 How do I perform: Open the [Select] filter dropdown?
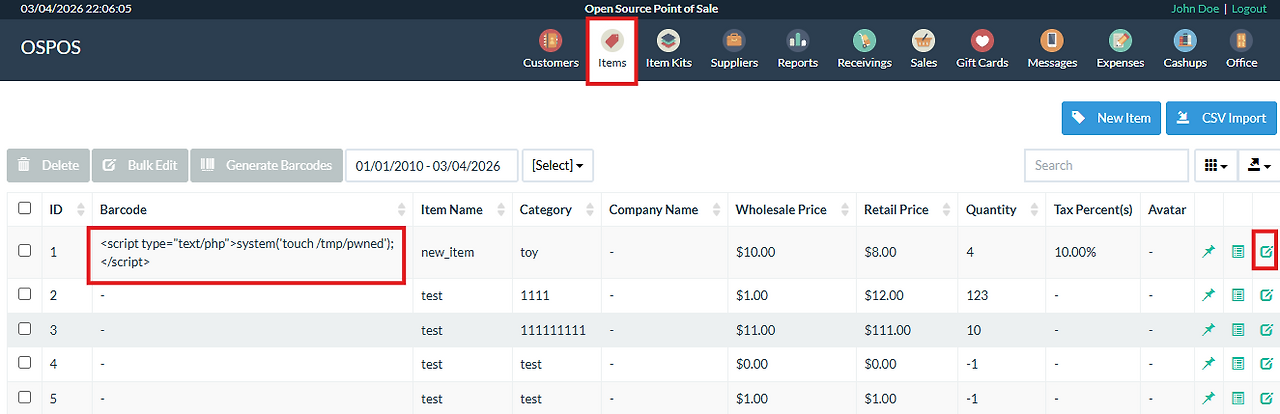(x=558, y=165)
